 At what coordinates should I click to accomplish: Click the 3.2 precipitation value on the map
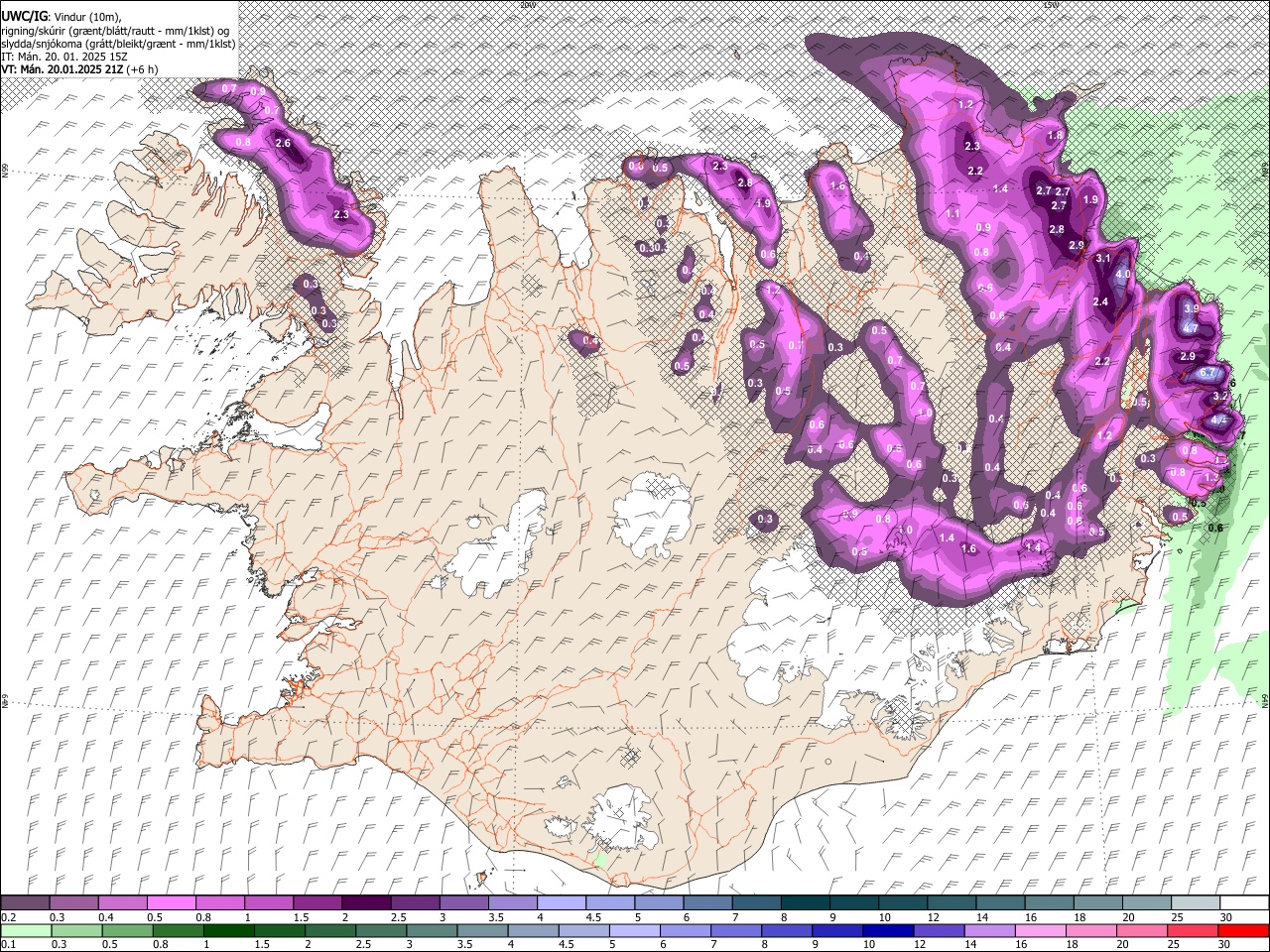click(1220, 396)
